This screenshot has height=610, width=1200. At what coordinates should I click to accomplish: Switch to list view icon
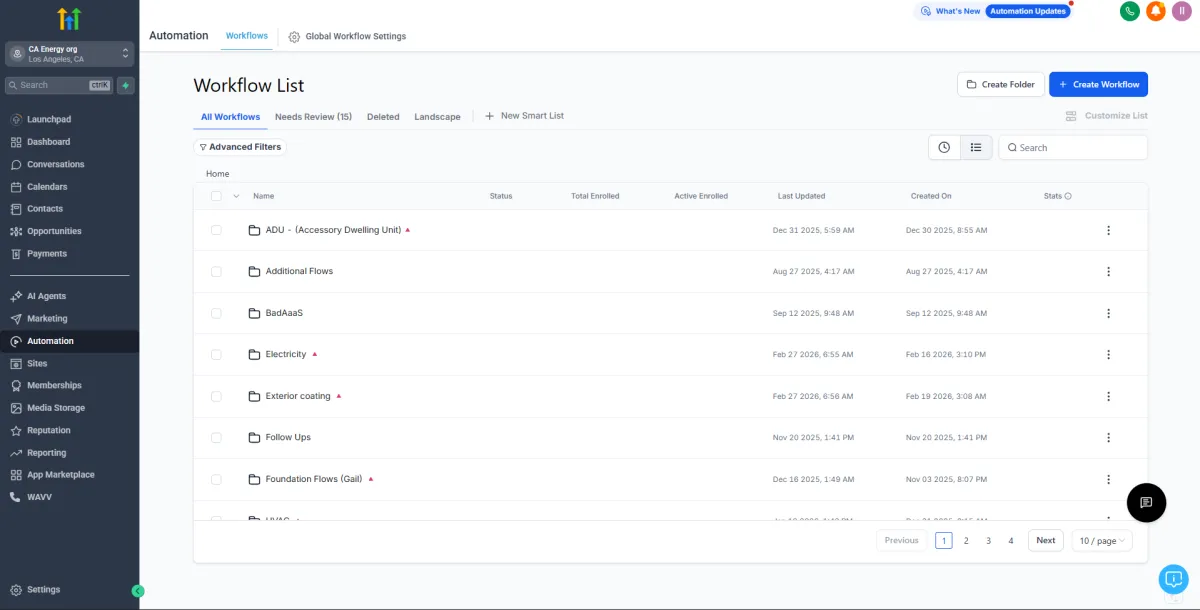[x=976, y=147]
